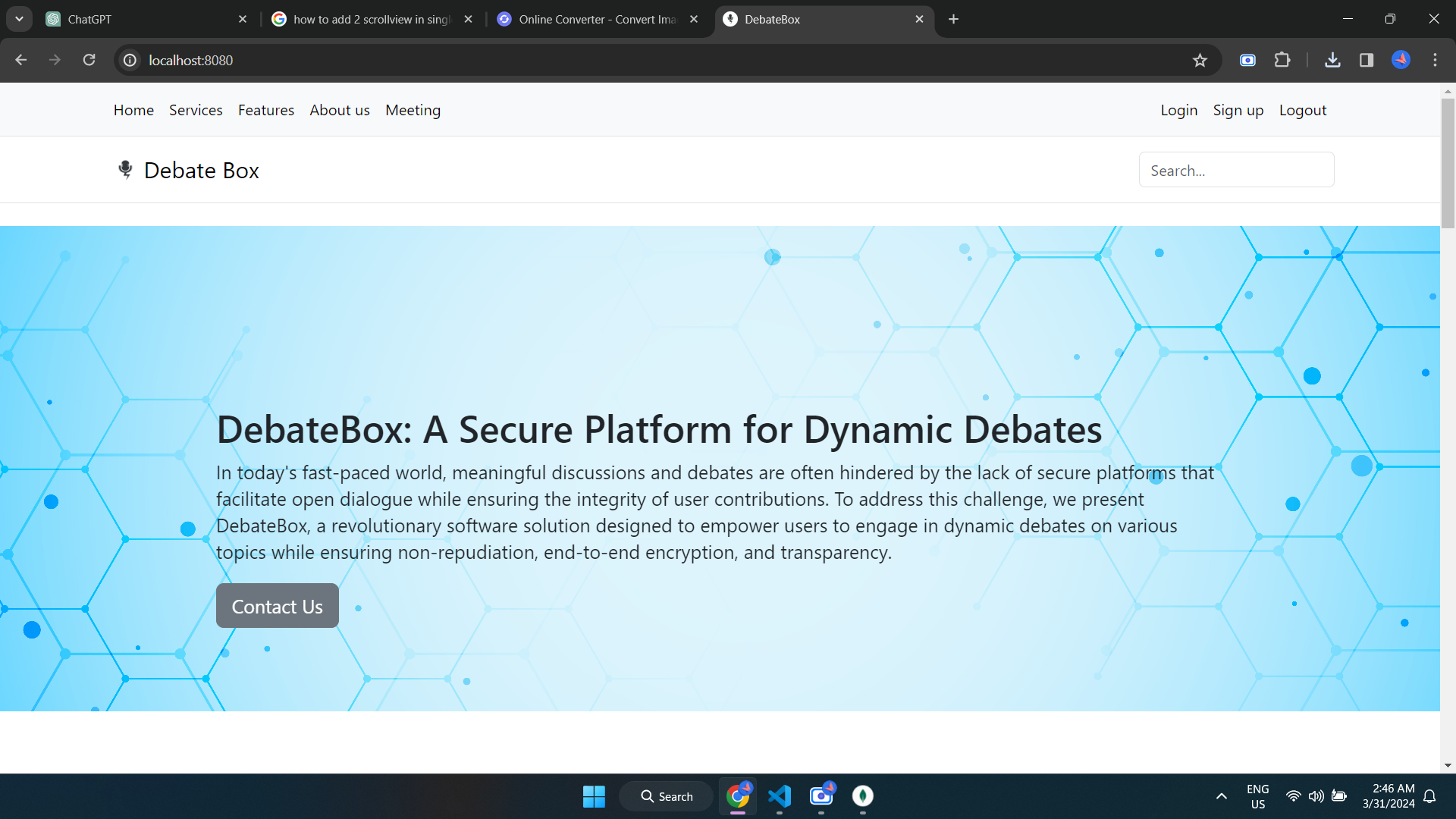Bookmark this page with the star icon
The width and height of the screenshot is (1456, 819).
point(1200,61)
